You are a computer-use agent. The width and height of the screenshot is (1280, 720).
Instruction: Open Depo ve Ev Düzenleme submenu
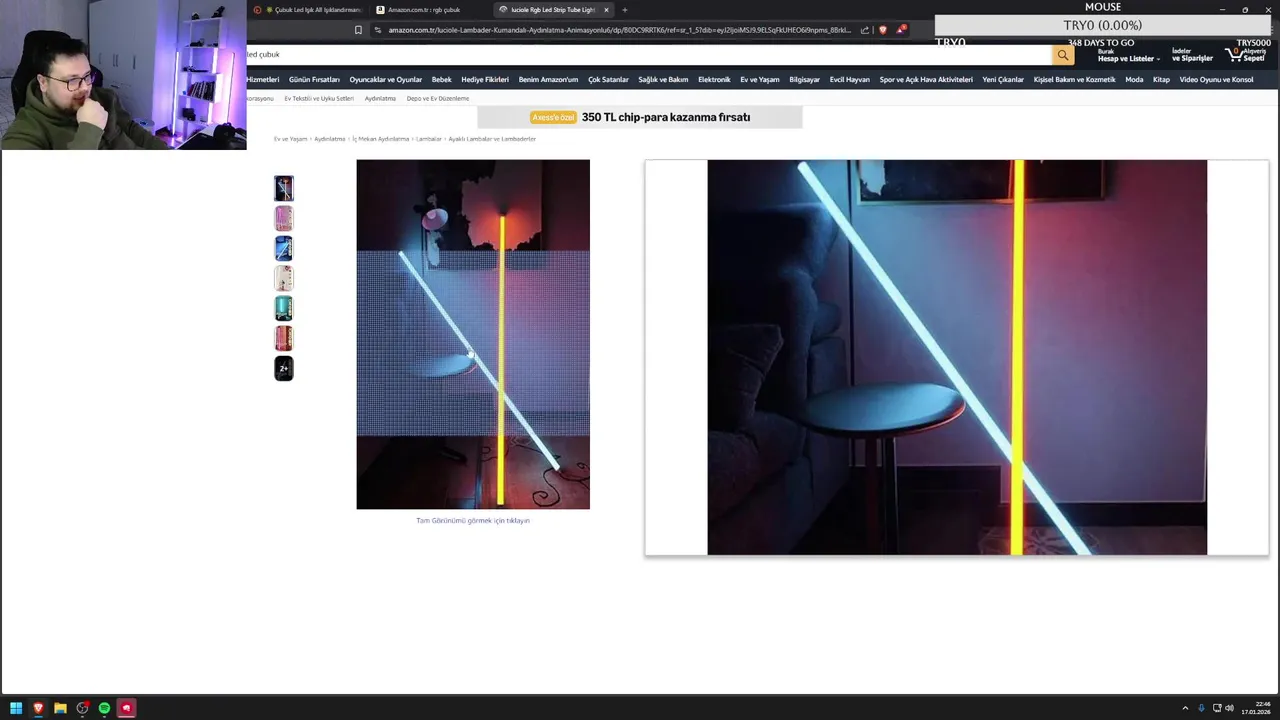(438, 99)
